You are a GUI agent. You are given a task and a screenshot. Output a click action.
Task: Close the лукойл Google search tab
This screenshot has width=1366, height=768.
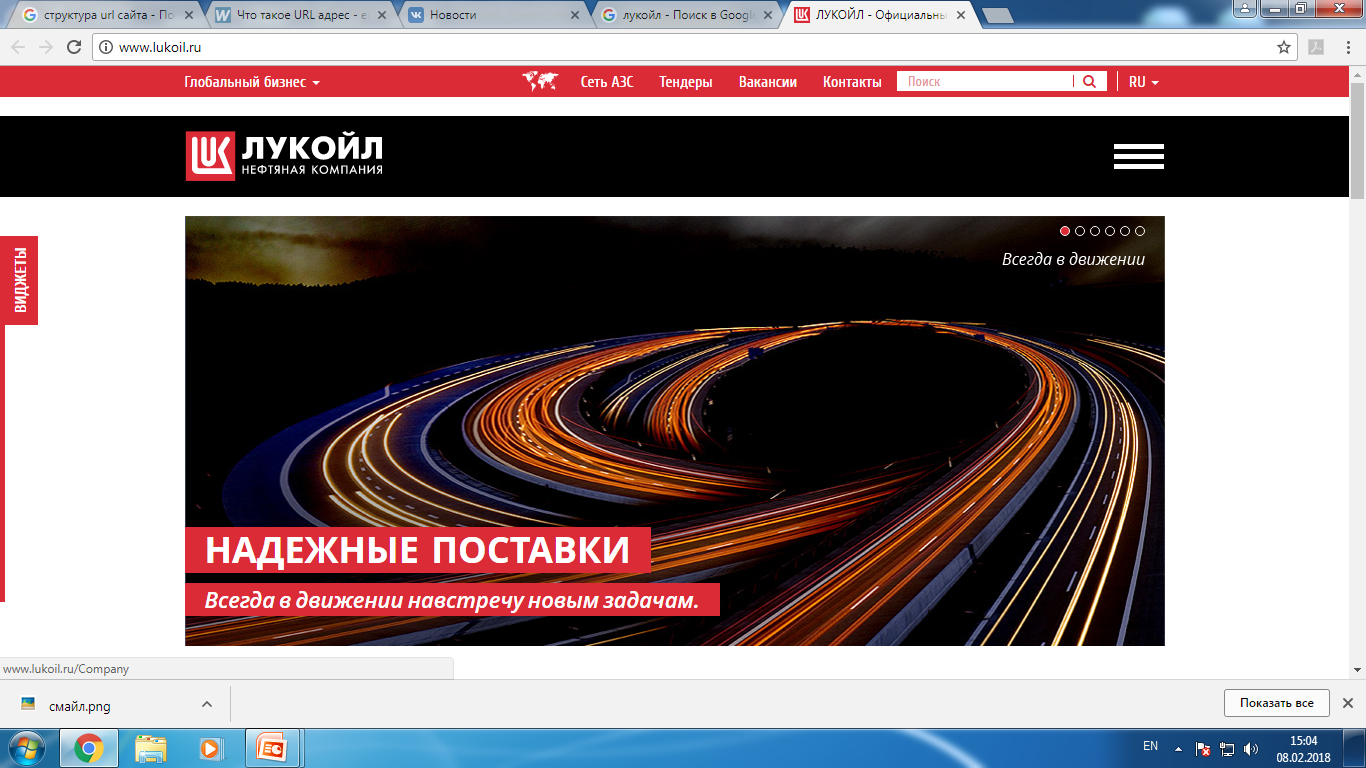(x=768, y=15)
